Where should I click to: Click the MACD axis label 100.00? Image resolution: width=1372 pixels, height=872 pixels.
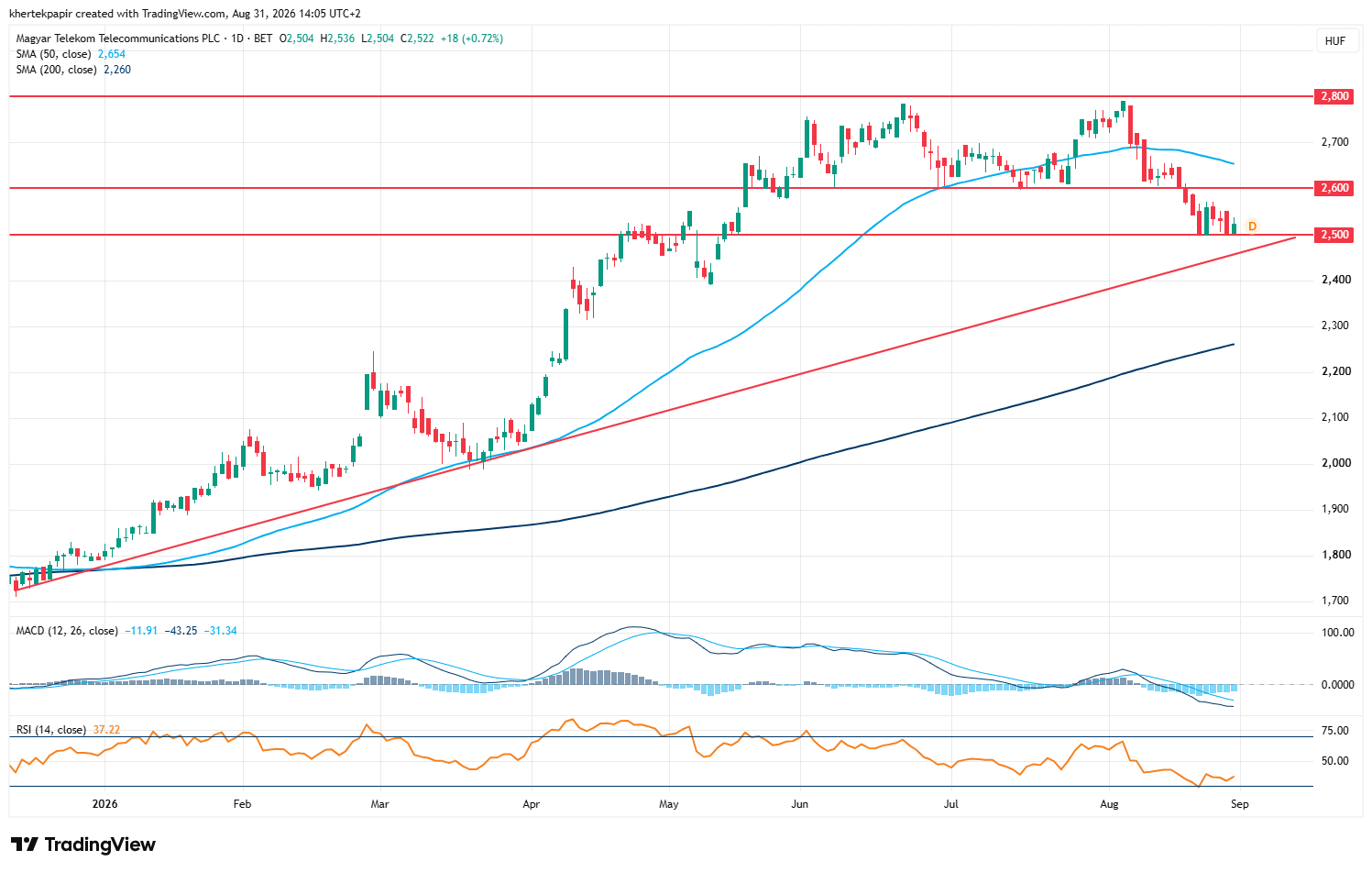point(1337,633)
